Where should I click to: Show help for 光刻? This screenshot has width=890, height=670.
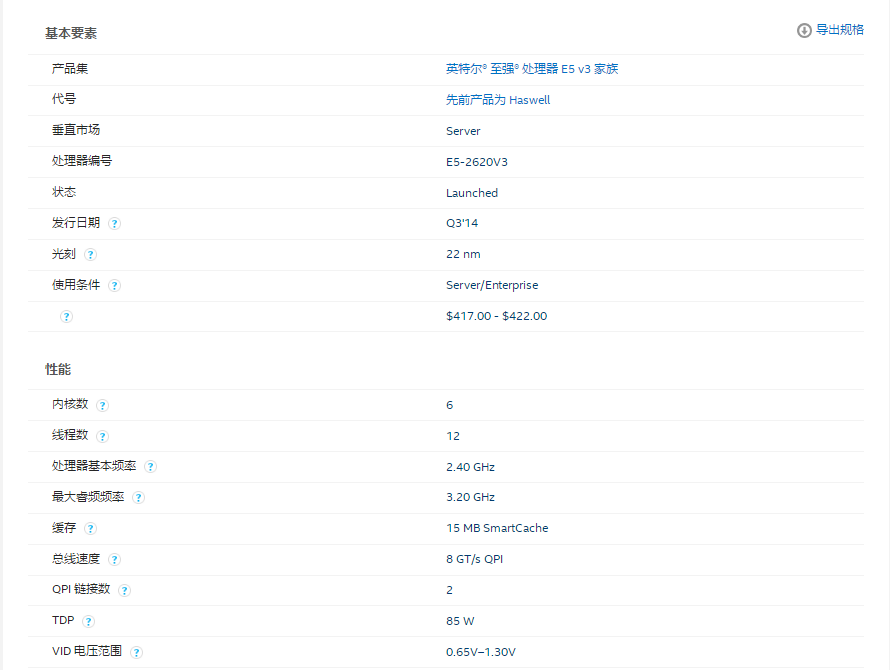pos(90,254)
